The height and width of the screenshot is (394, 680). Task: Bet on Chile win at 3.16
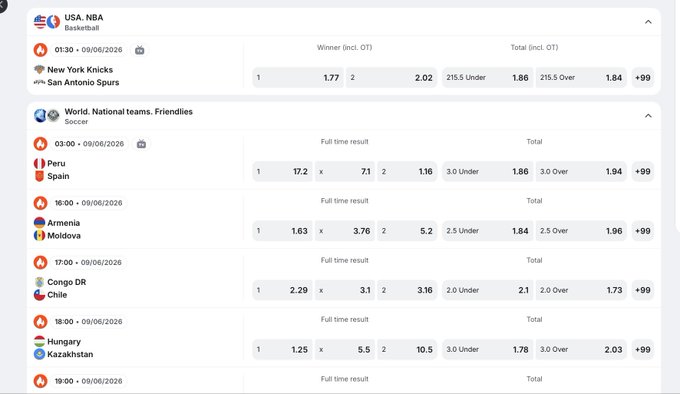[407, 290]
